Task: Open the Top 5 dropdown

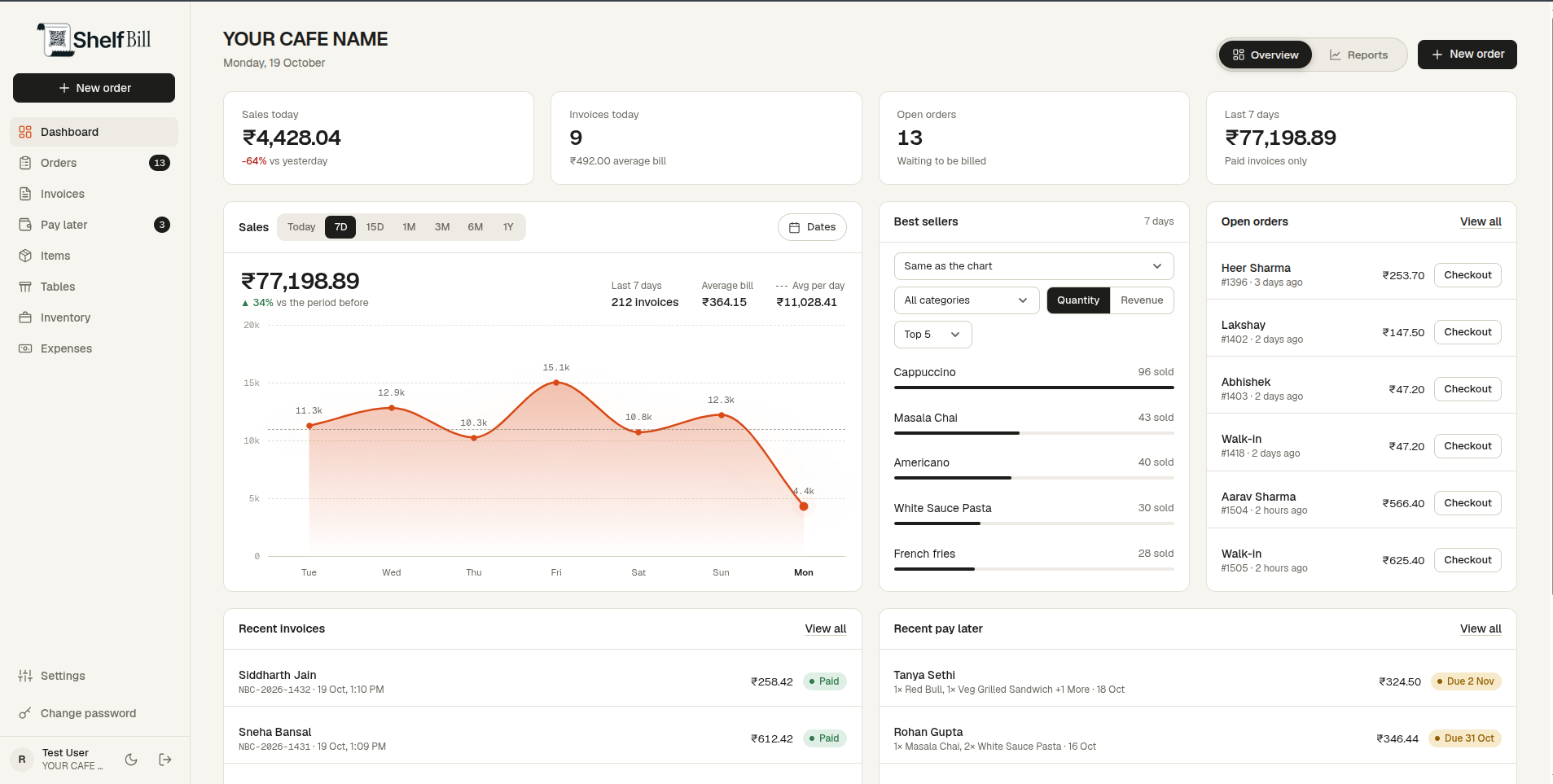Action: (x=932, y=335)
